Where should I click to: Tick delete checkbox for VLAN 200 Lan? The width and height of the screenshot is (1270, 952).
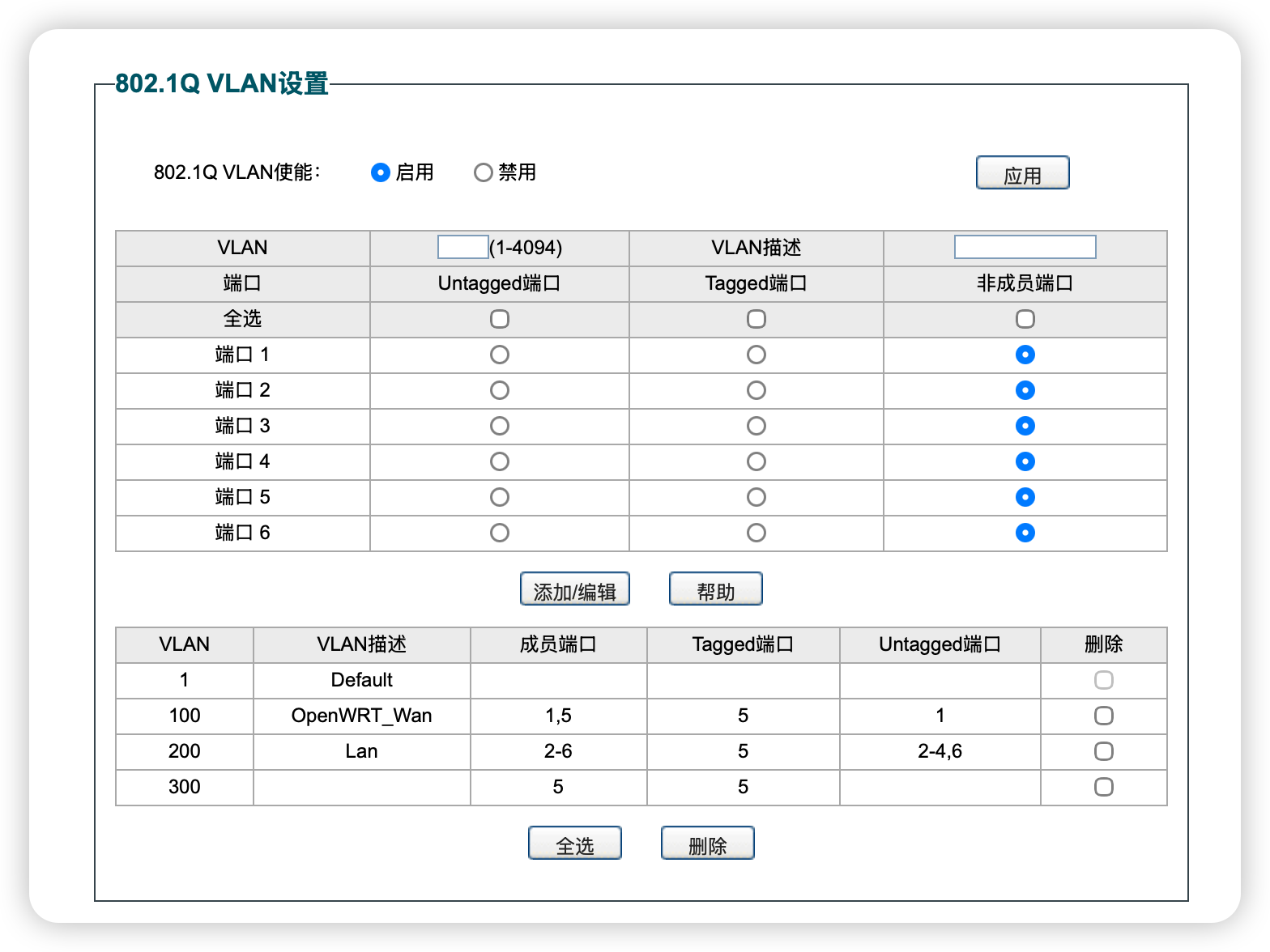pyautogui.click(x=1103, y=751)
